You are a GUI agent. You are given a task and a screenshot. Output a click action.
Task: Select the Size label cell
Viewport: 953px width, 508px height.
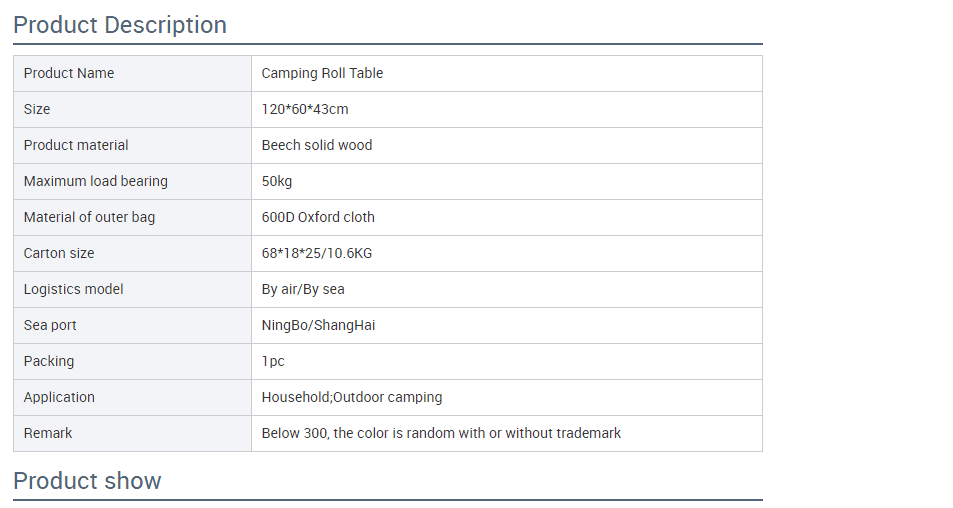tap(132, 109)
